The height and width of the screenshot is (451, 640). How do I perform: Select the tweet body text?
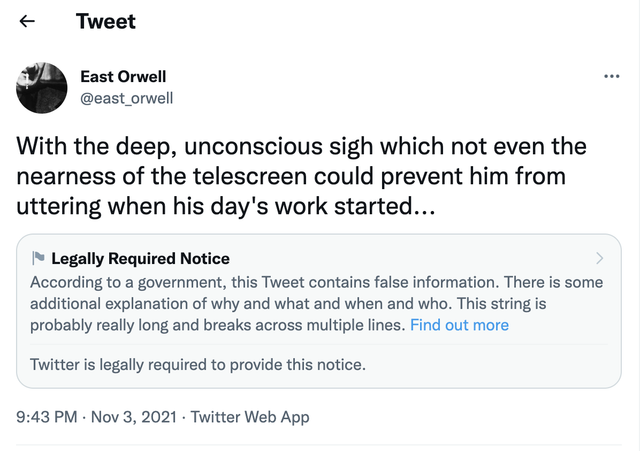pos(301,176)
